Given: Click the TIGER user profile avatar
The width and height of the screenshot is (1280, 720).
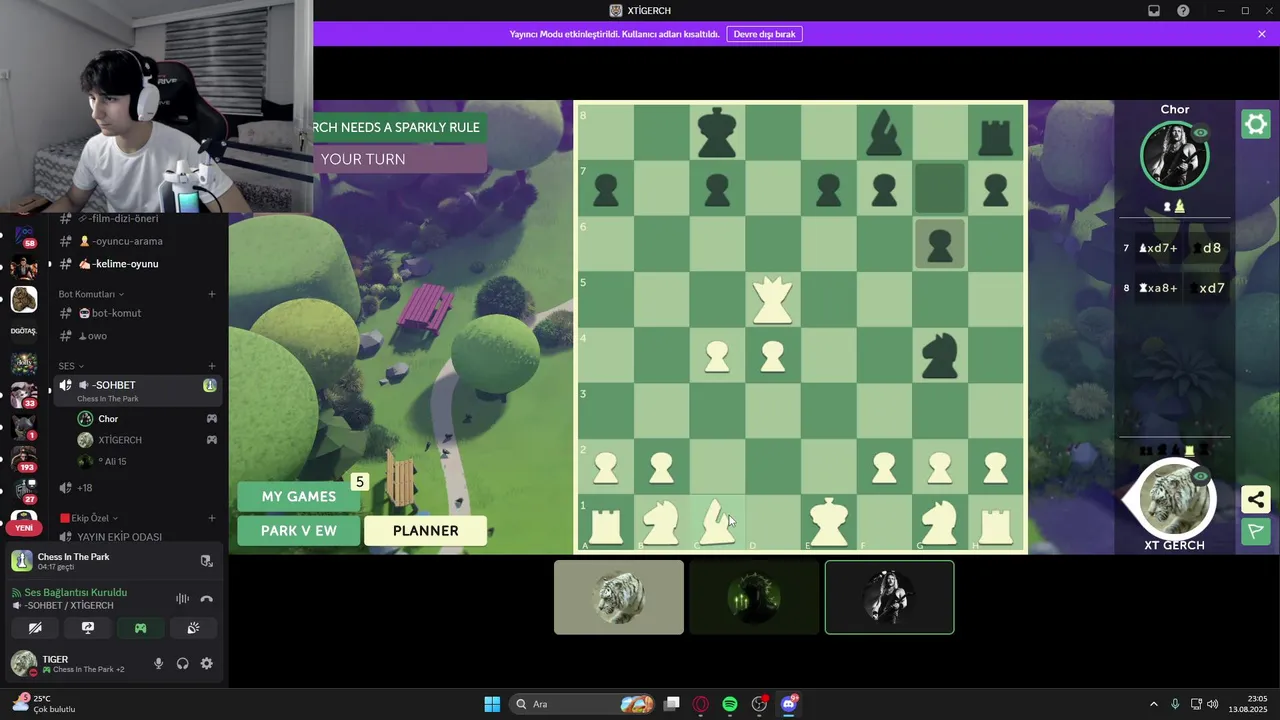Looking at the screenshot, I should pyautogui.click(x=24, y=663).
